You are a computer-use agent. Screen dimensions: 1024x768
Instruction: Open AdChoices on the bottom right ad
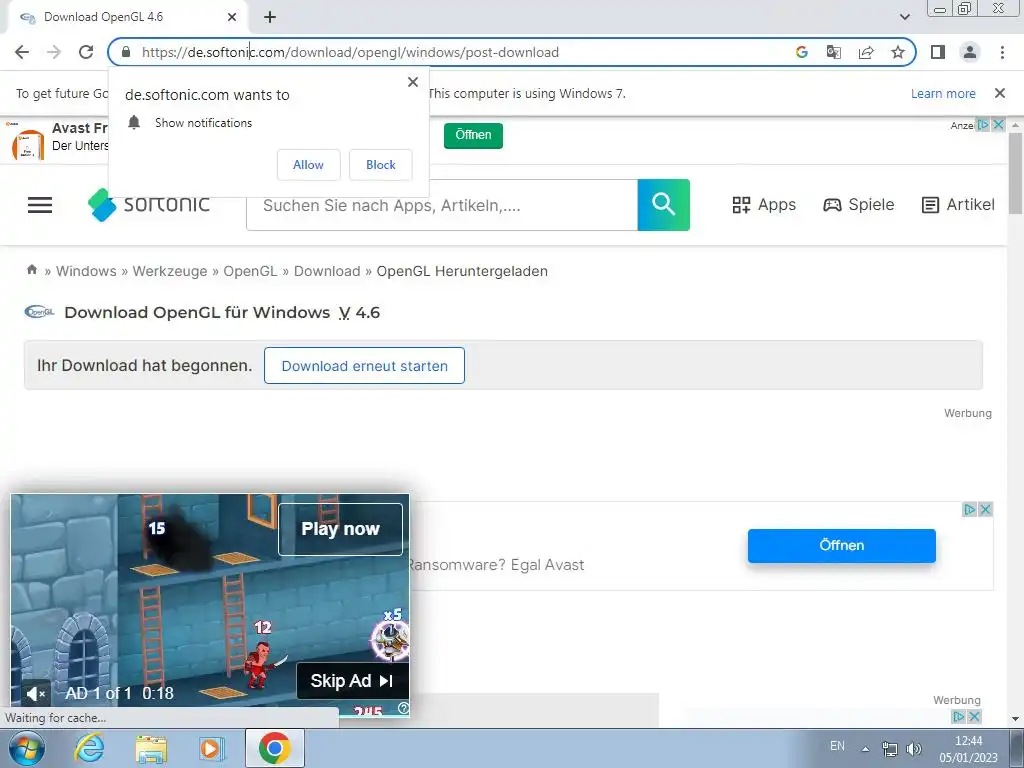958,717
